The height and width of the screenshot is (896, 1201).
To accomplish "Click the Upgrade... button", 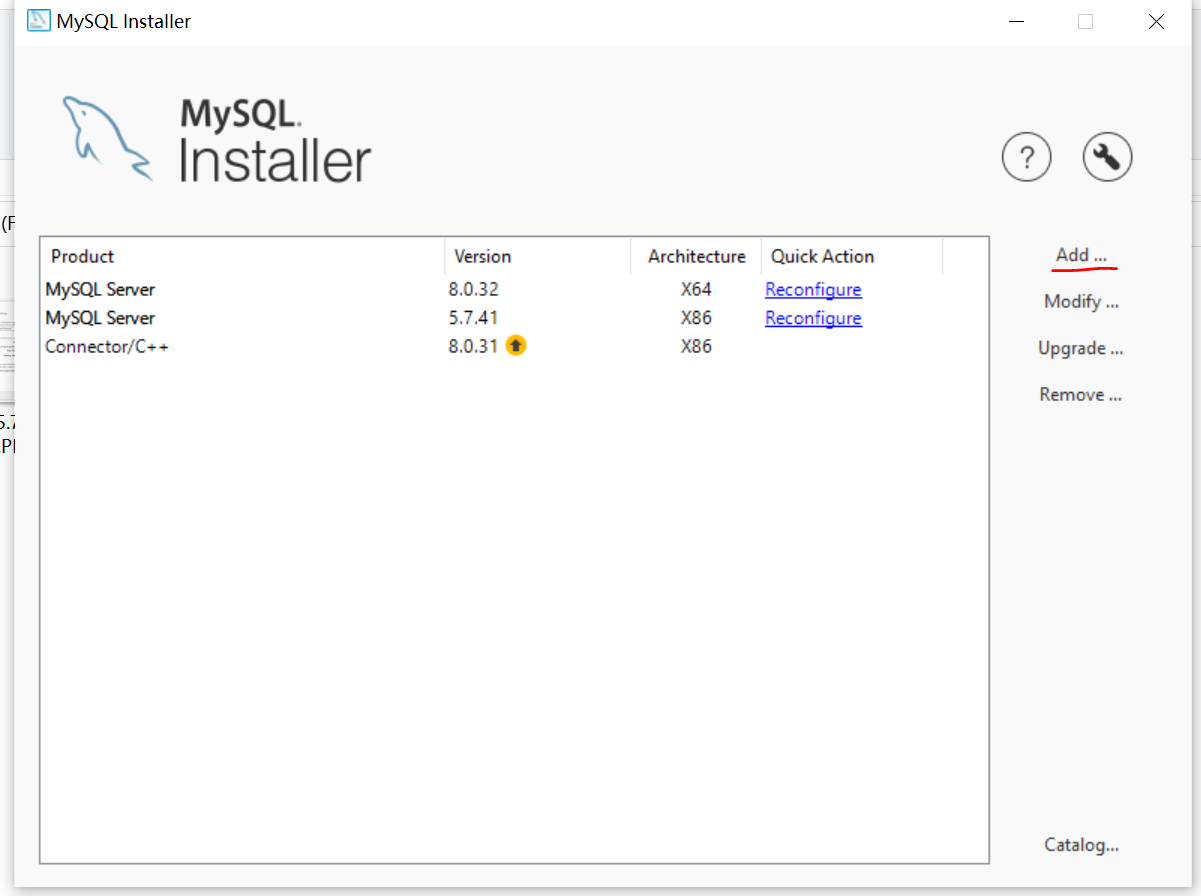I will click(1081, 348).
